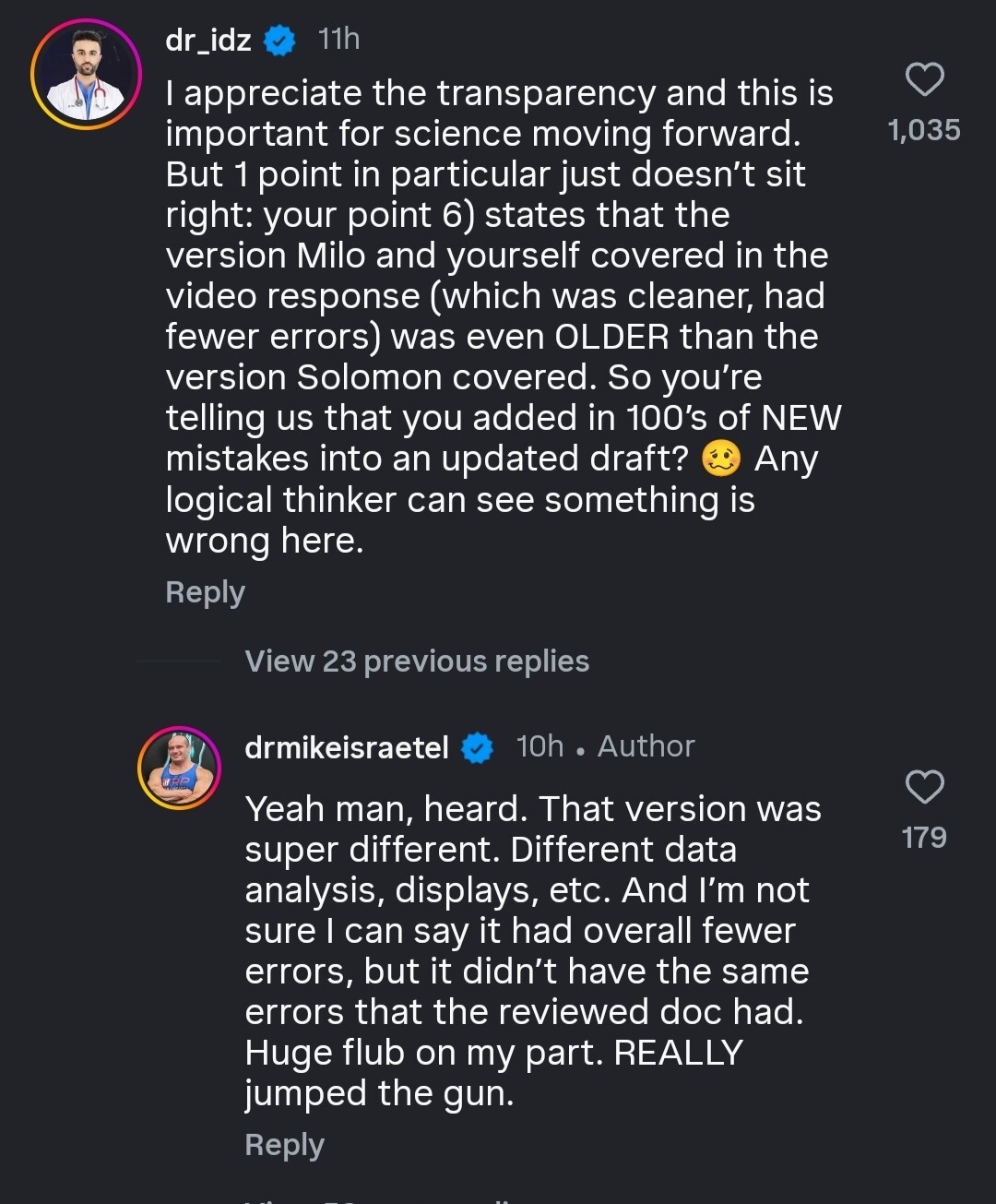Open drmikeisraetel's profile avatar
Screen dimensions: 996x1204
(x=179, y=768)
